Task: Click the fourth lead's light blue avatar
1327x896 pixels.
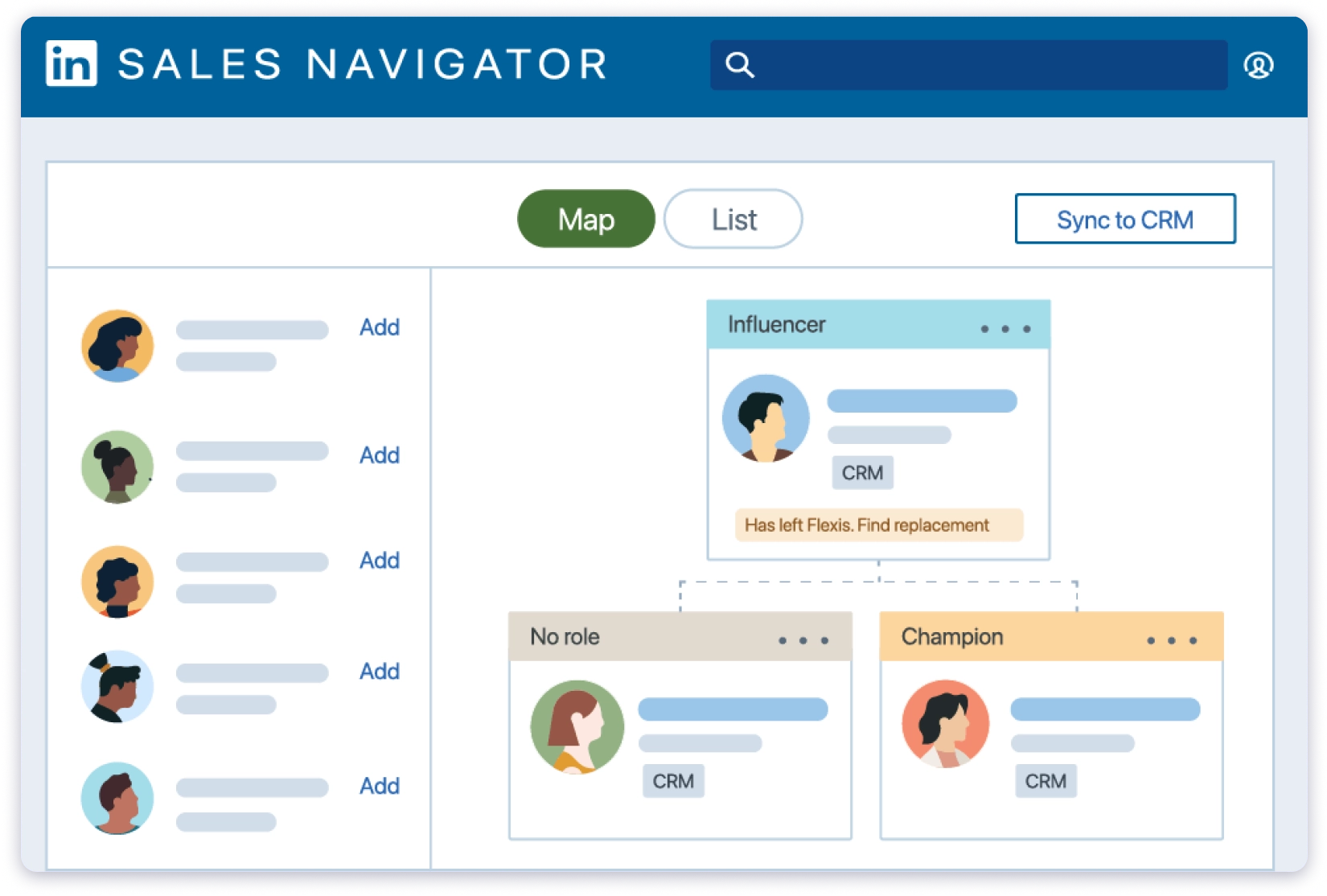Action: (117, 687)
